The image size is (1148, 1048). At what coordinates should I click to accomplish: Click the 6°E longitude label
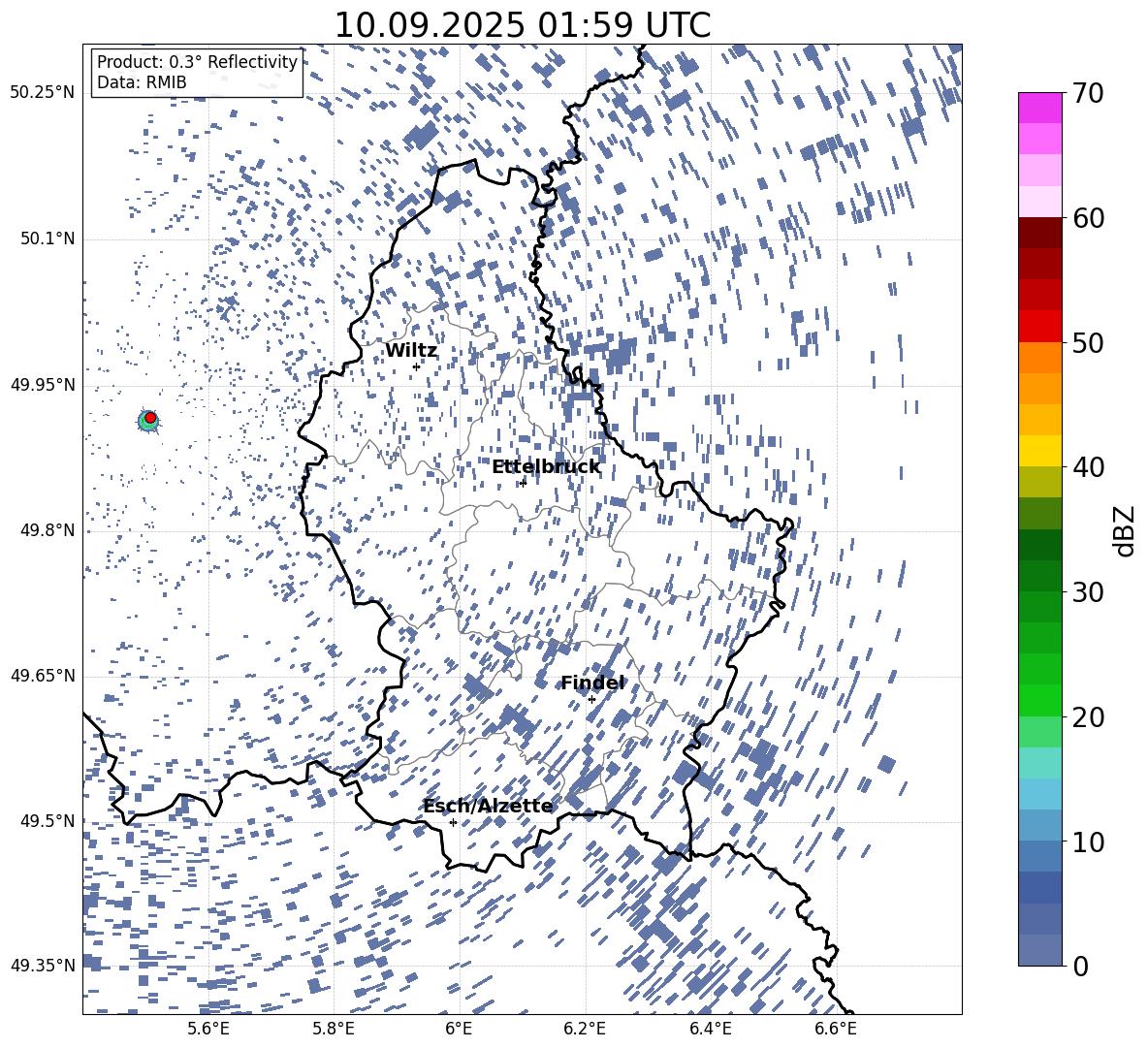click(x=459, y=1029)
